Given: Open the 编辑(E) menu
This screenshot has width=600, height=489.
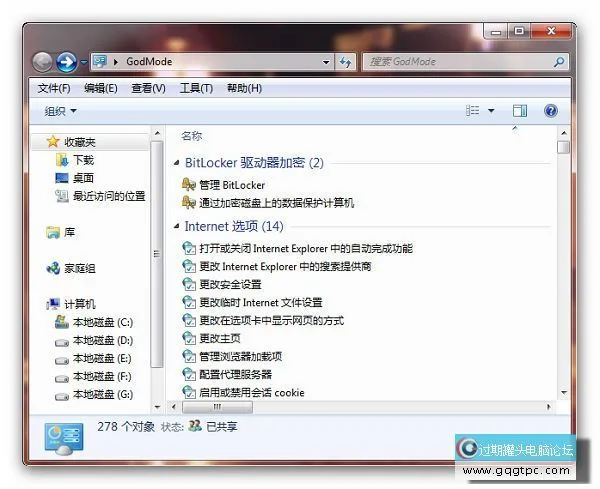Looking at the screenshot, I should coord(101,88).
